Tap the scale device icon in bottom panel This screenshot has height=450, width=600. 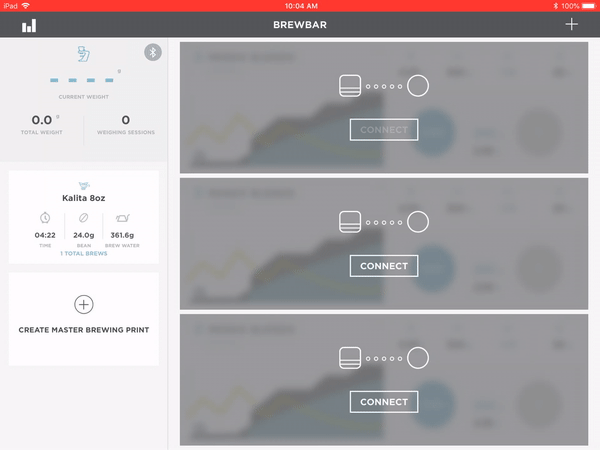click(349, 357)
